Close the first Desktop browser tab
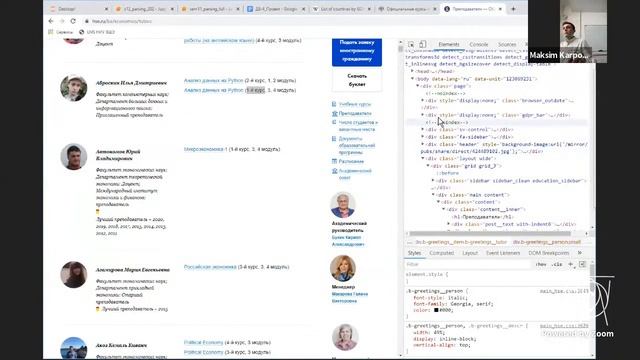Image resolution: width=640 pixels, height=360 pixels. [107, 9]
